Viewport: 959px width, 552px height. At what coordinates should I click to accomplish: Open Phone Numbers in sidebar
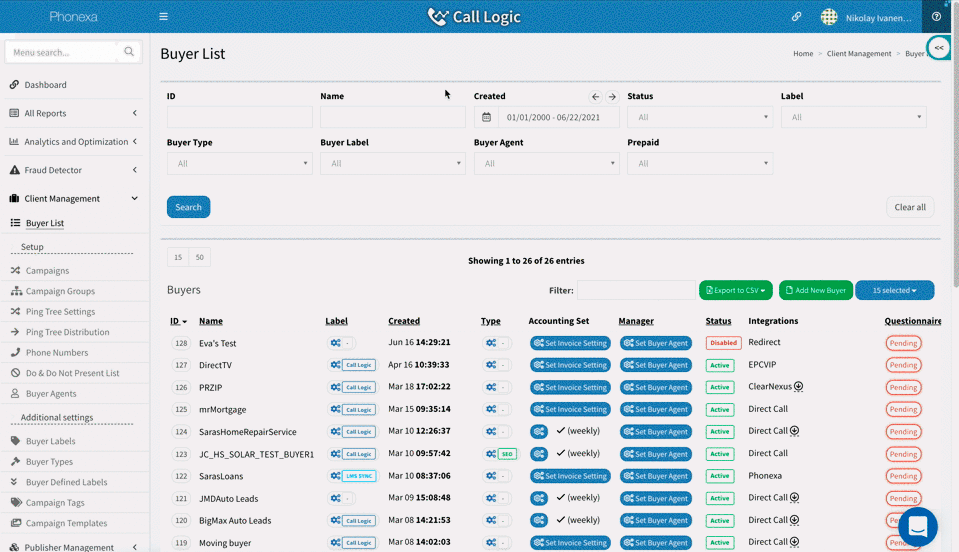[57, 352]
